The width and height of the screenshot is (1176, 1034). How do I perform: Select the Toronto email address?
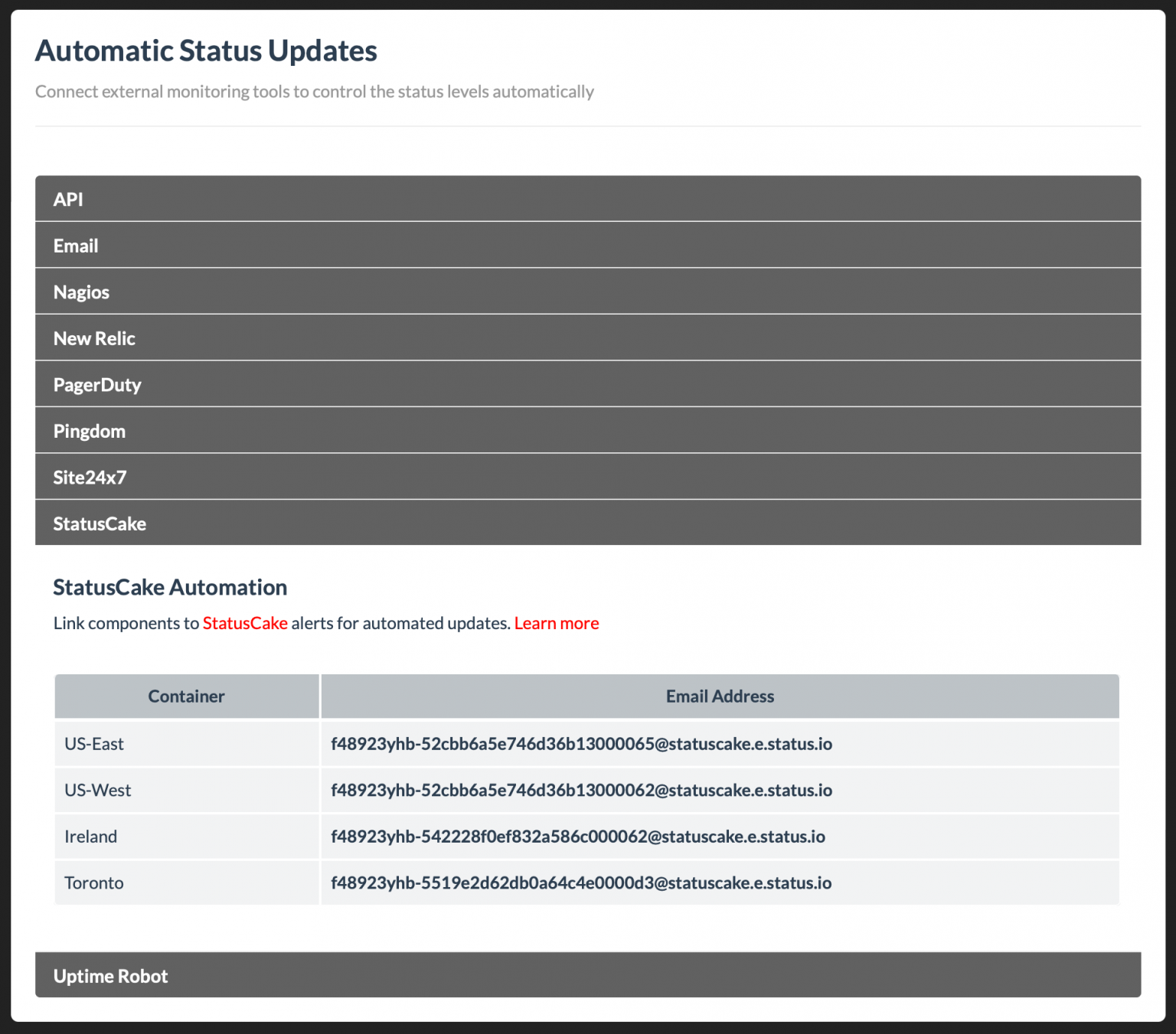click(x=581, y=882)
